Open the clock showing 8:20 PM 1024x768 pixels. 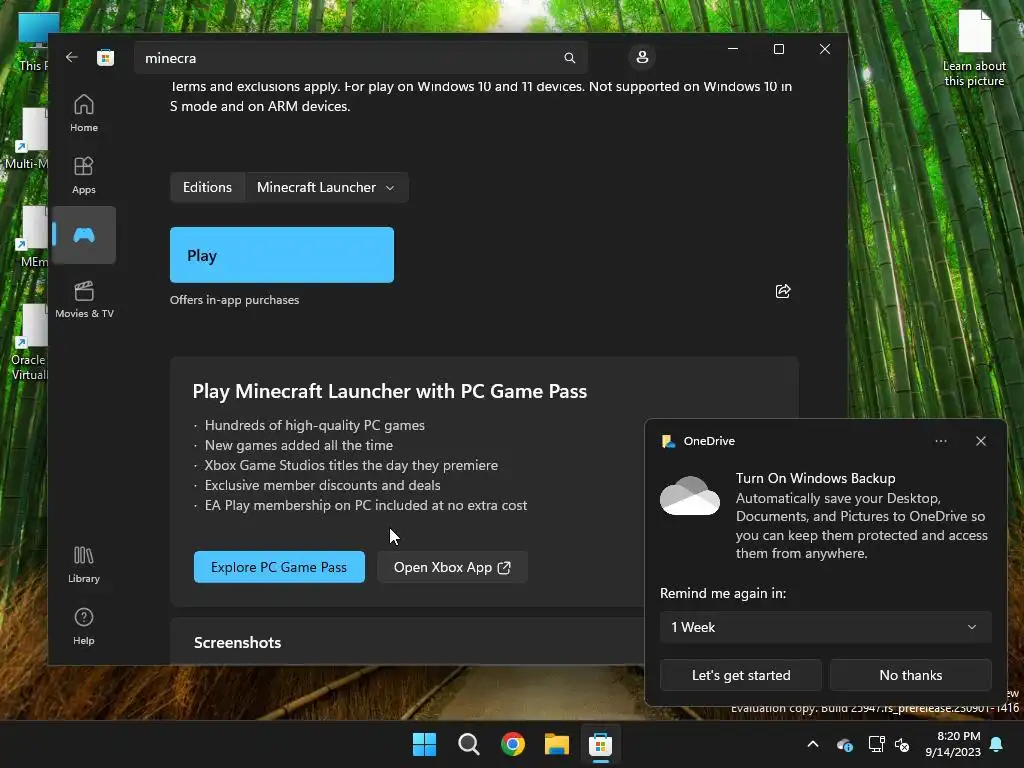[x=953, y=744]
